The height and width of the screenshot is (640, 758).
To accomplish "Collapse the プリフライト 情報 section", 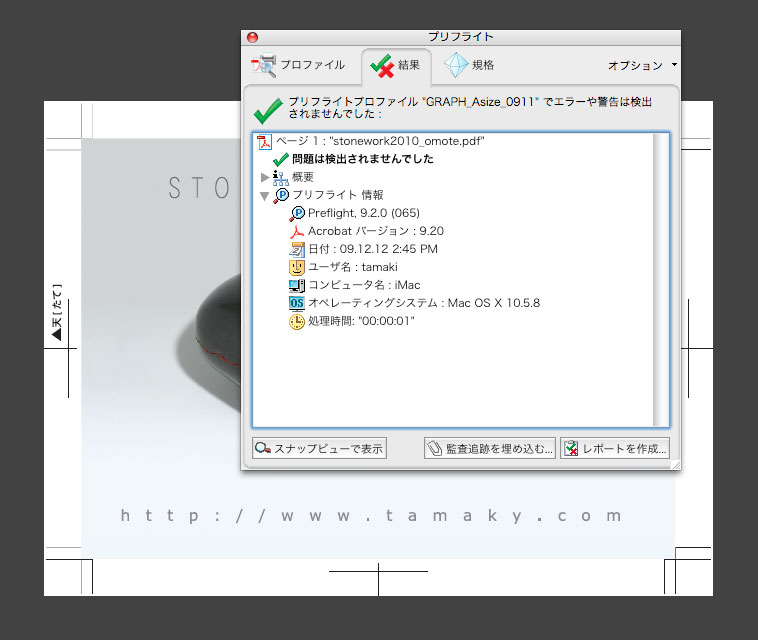I will point(264,195).
